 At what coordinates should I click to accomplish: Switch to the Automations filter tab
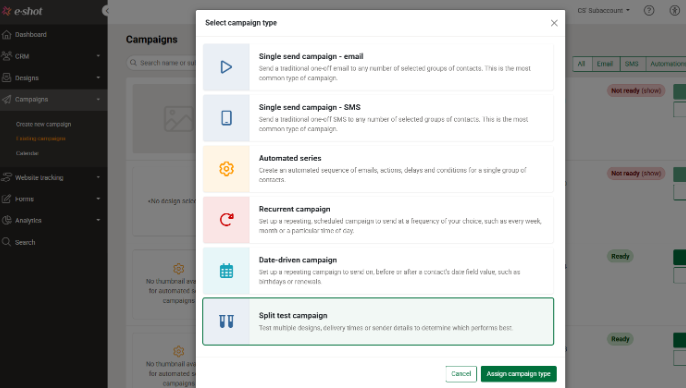pos(666,64)
